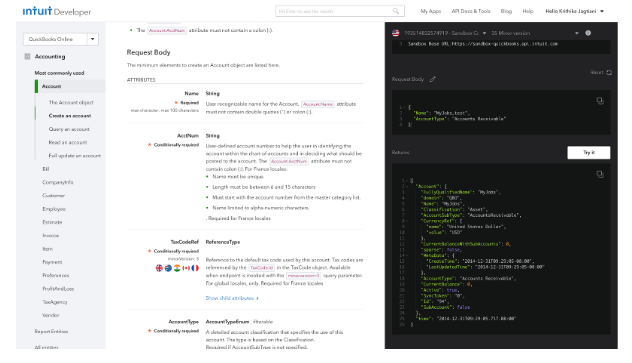Open the info icon near minor version
This screenshot has width=632, height=363.
click(588, 33)
